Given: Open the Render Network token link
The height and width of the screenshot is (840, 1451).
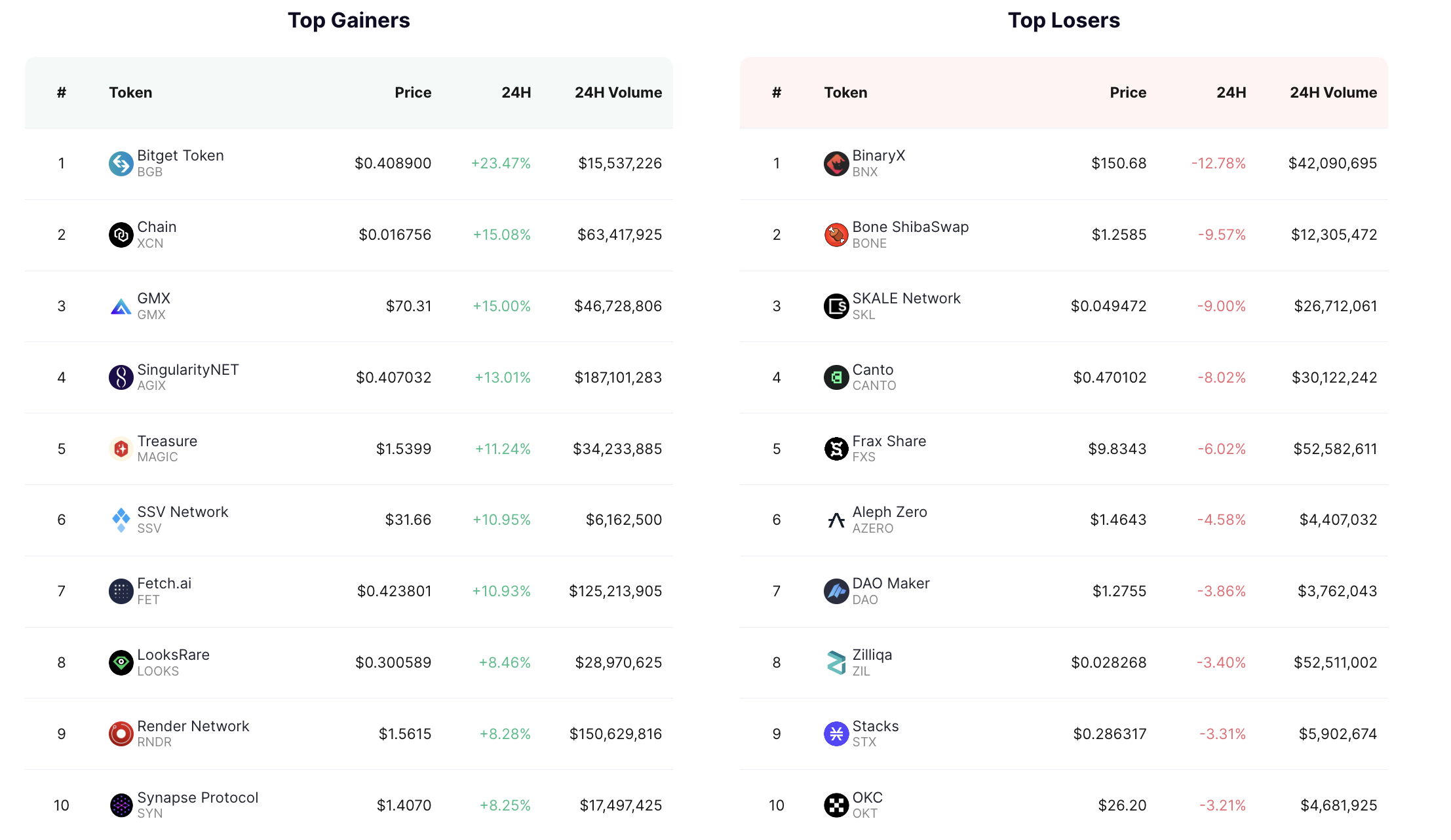Looking at the screenshot, I should click(193, 733).
